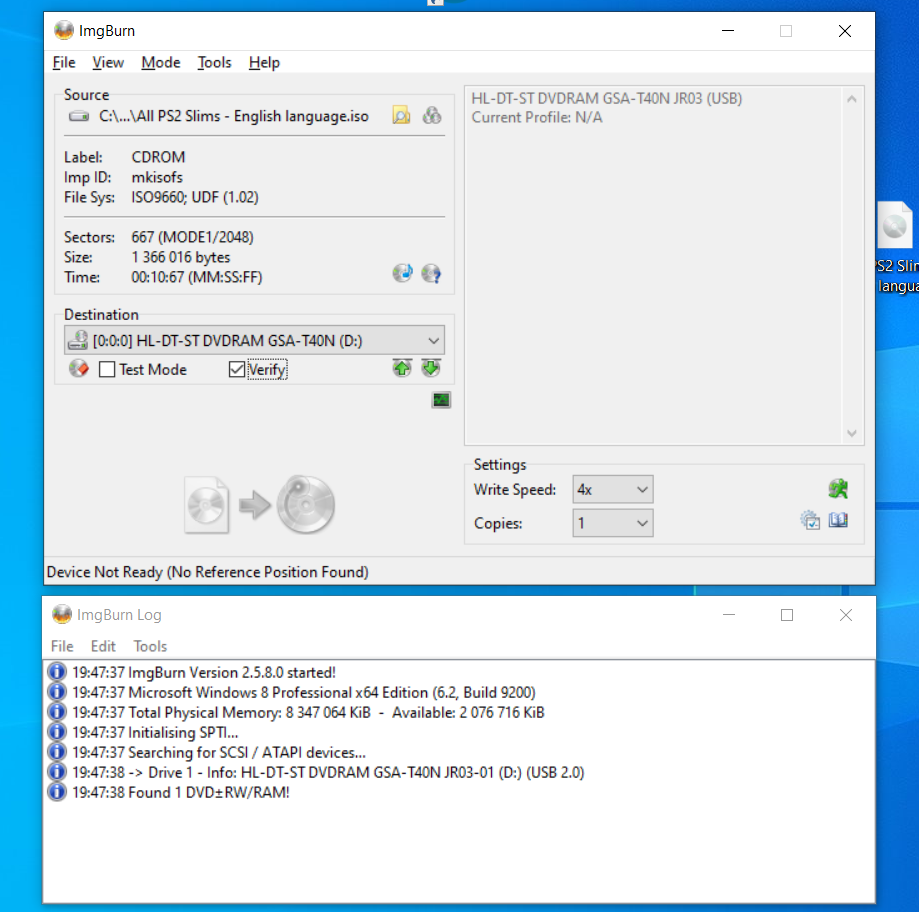Click the ImgBurn title bar app icon

tap(63, 30)
